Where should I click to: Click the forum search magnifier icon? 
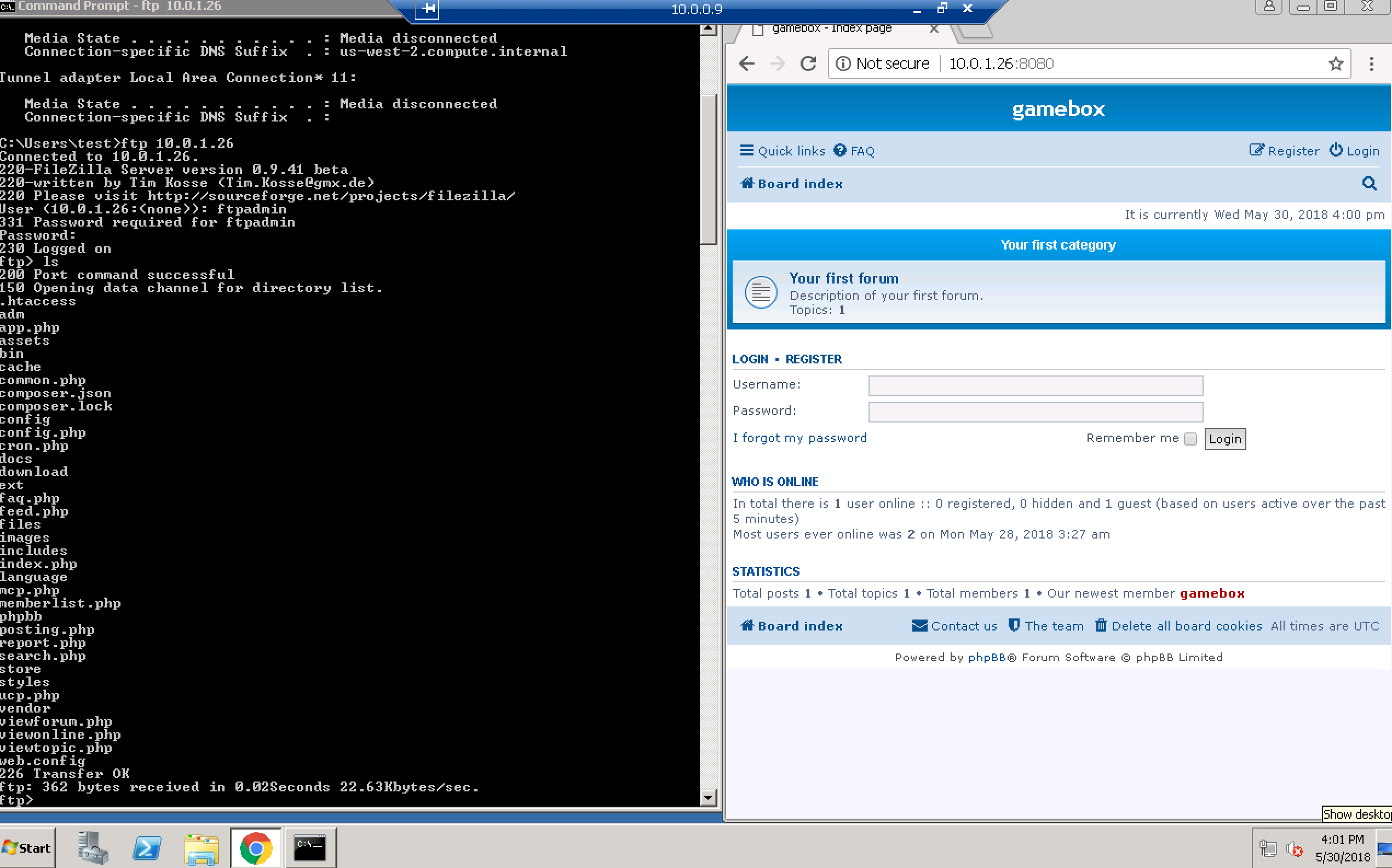1369,184
